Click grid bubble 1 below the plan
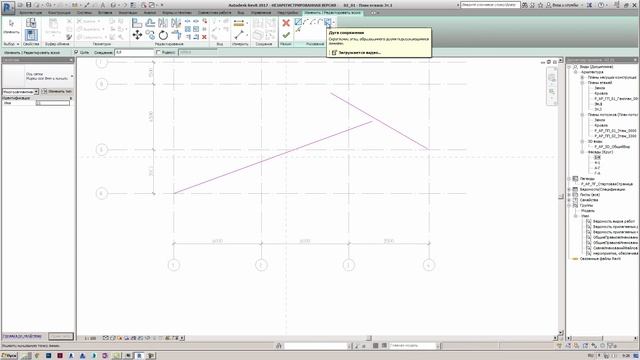Image resolution: width=640 pixels, height=360 pixels. [173, 265]
